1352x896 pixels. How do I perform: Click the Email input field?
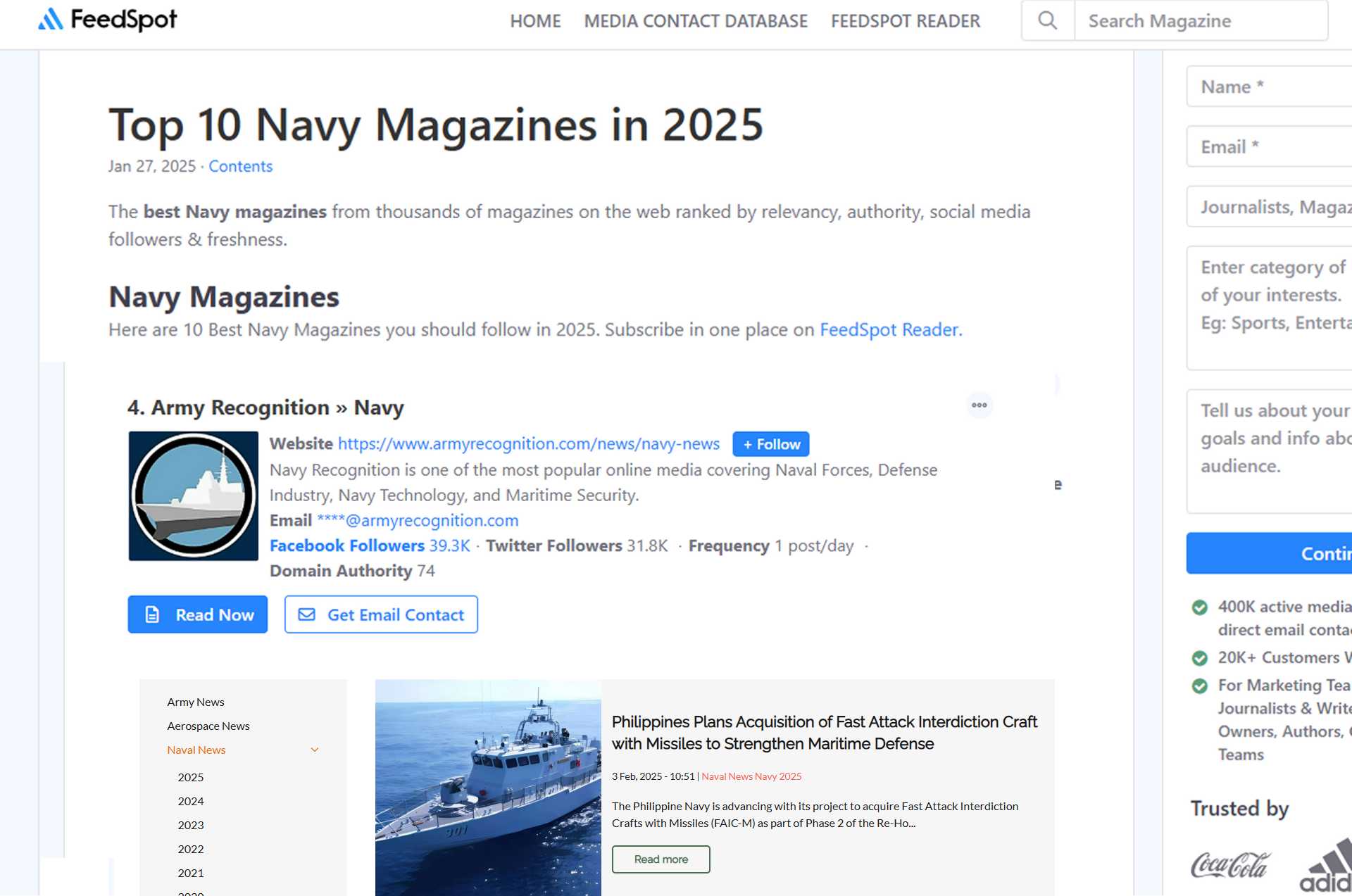click(x=1267, y=146)
